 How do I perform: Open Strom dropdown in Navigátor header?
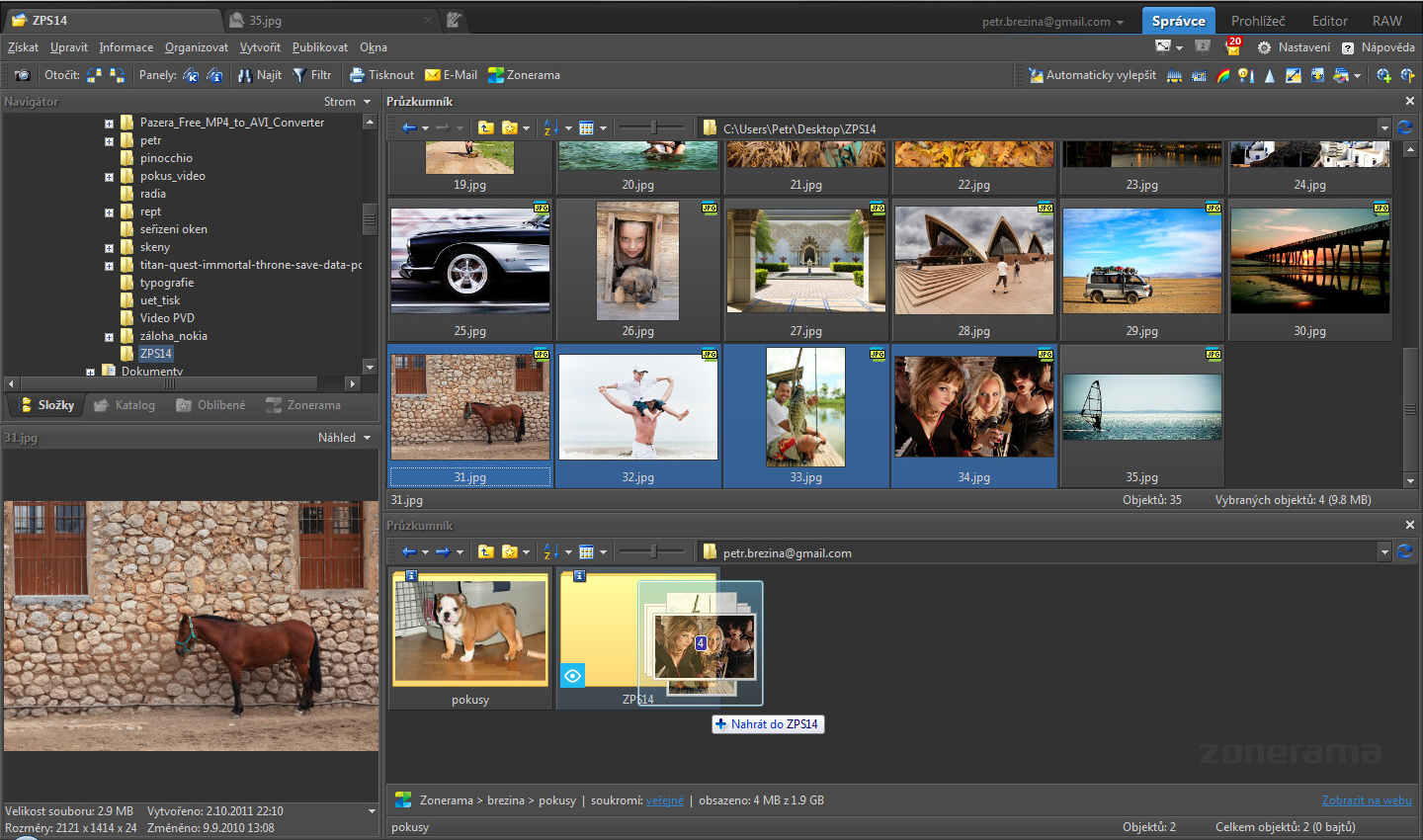click(347, 102)
